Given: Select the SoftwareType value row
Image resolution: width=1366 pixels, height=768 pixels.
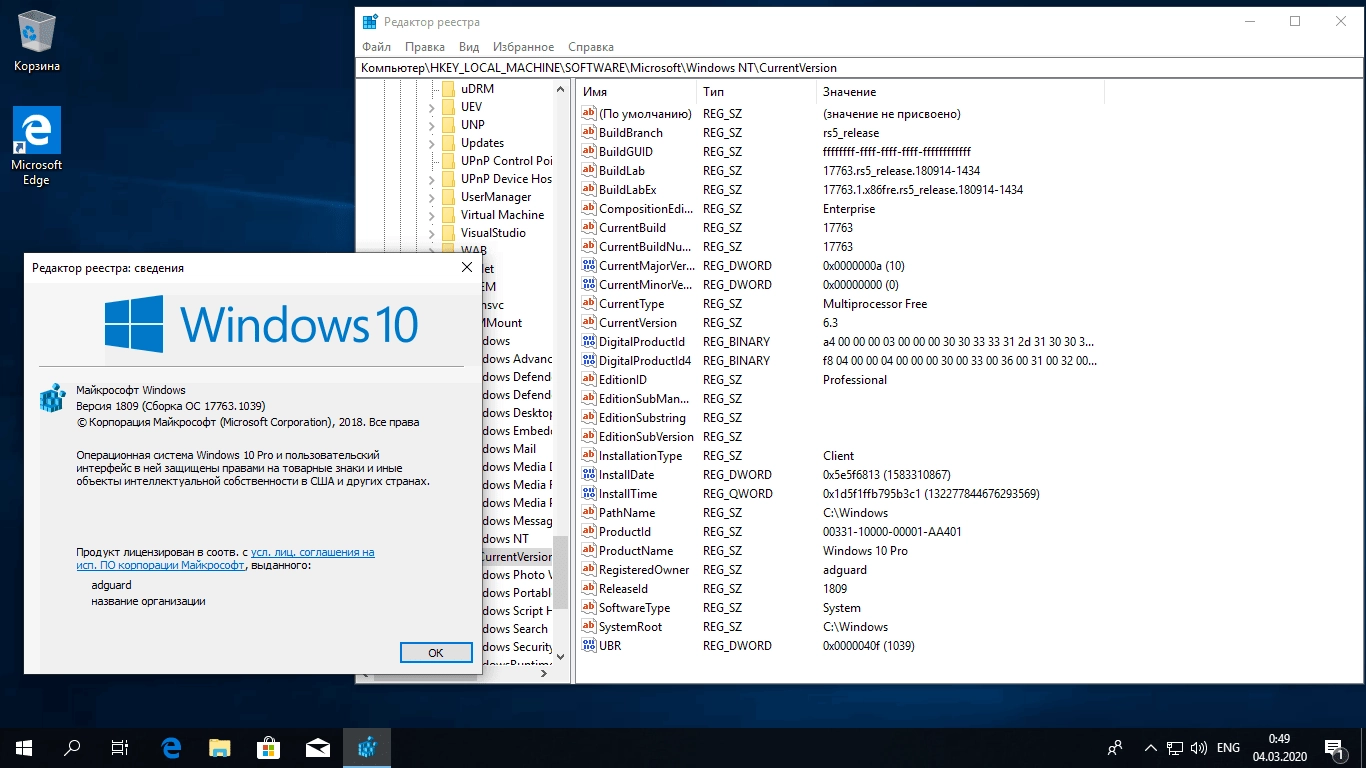Looking at the screenshot, I should (x=840, y=608).
